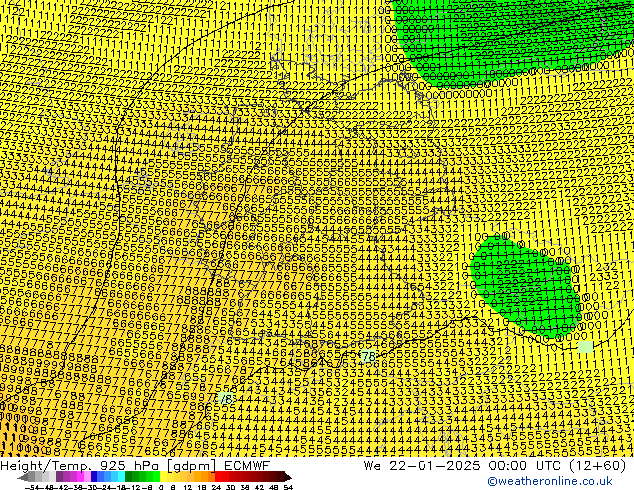634x490 pixels.
Task: Click the dark brown right arrow end of the legend
Action: [x=287, y=477]
